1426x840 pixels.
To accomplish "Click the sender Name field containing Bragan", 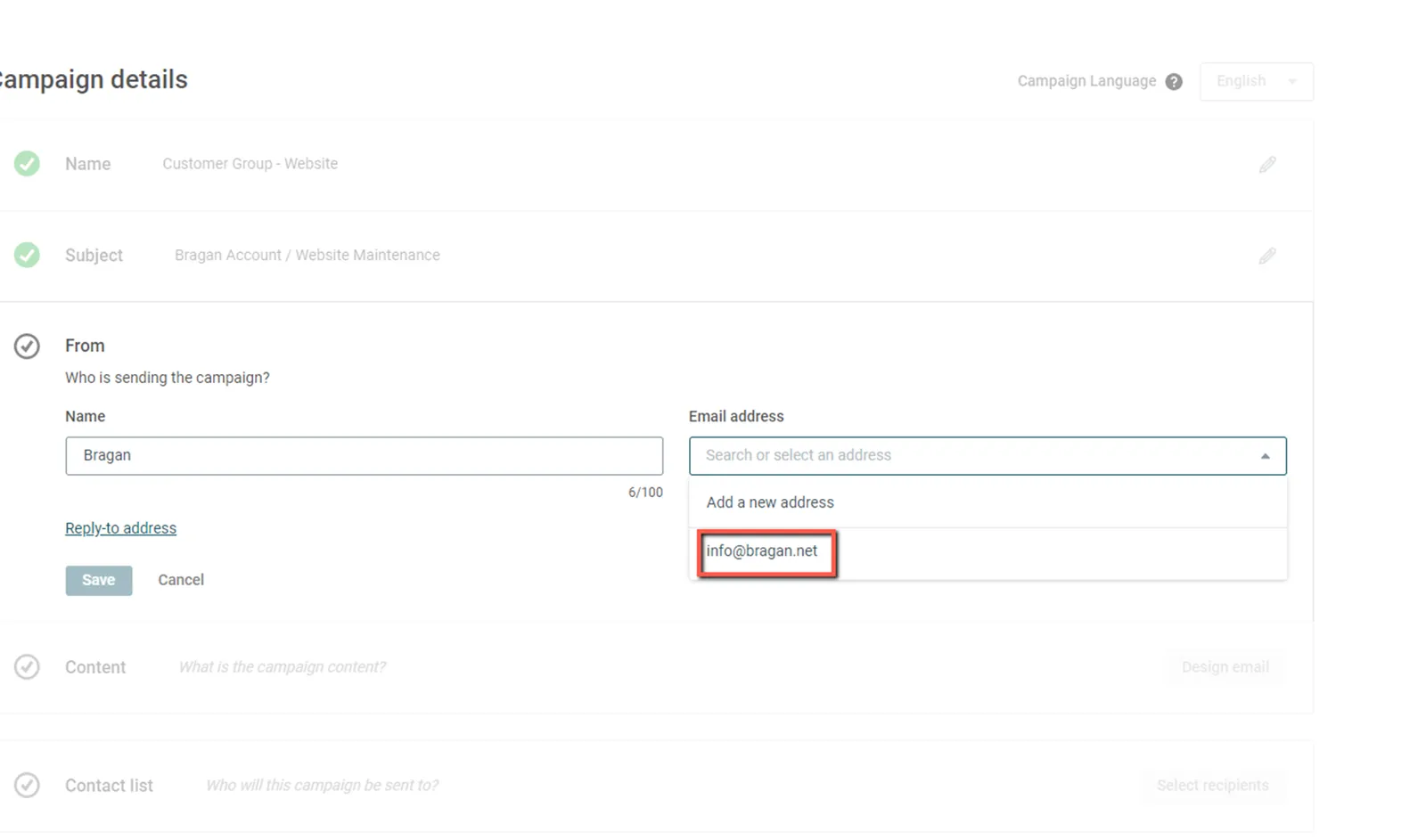I will (x=364, y=455).
